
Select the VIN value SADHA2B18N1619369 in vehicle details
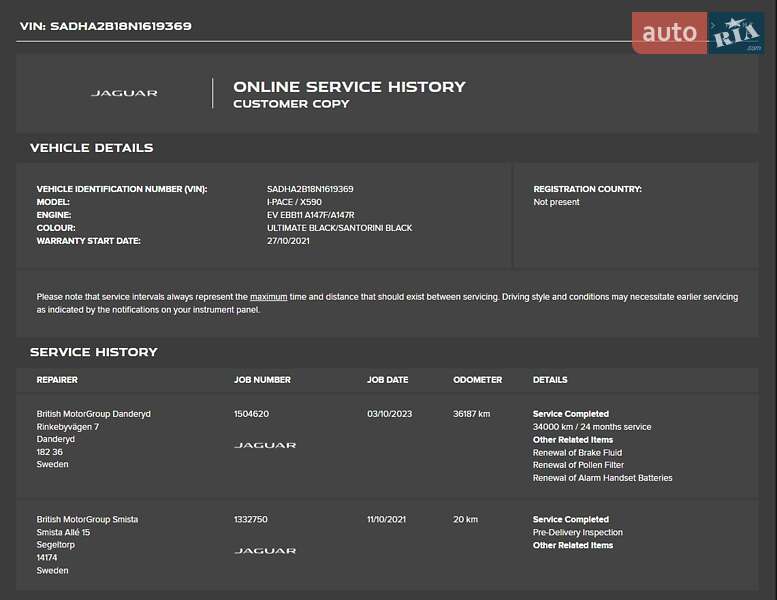[310, 189]
